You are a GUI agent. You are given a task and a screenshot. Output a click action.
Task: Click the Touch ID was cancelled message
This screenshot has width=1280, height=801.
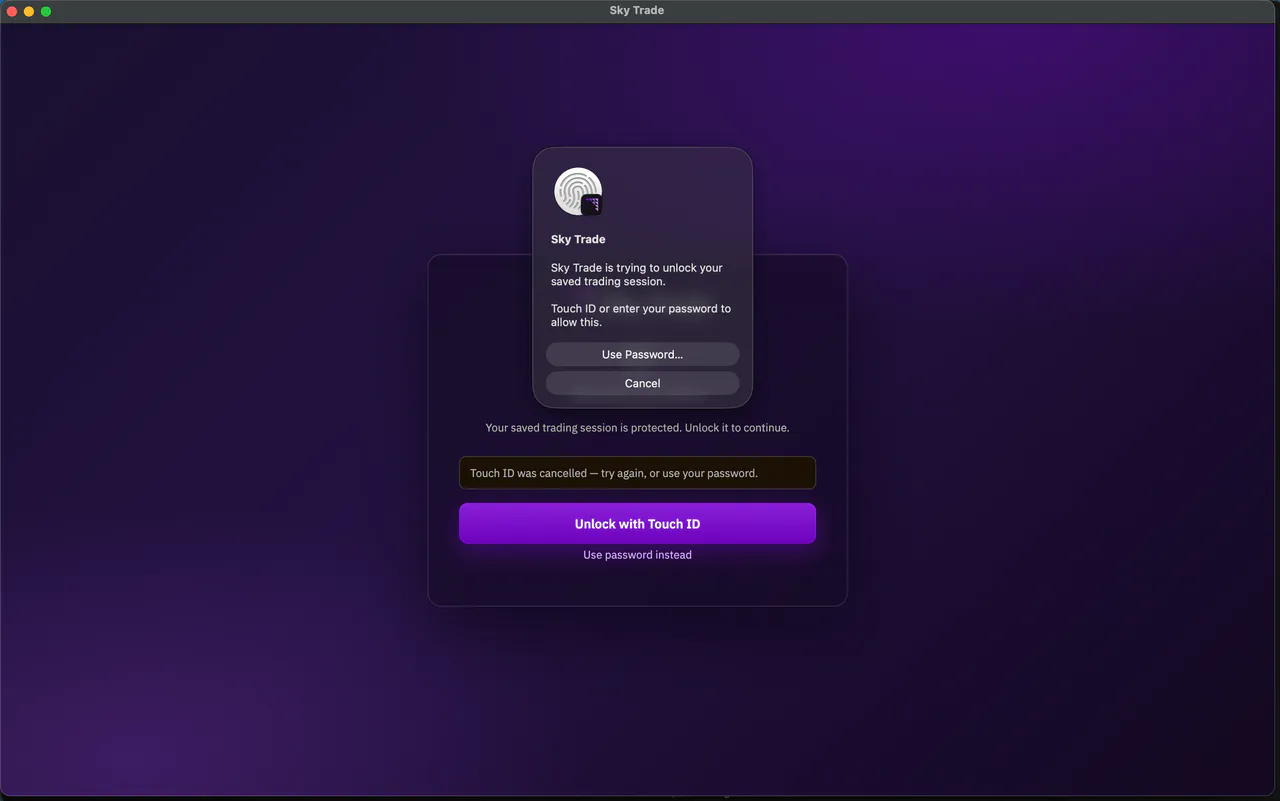[x=637, y=473]
